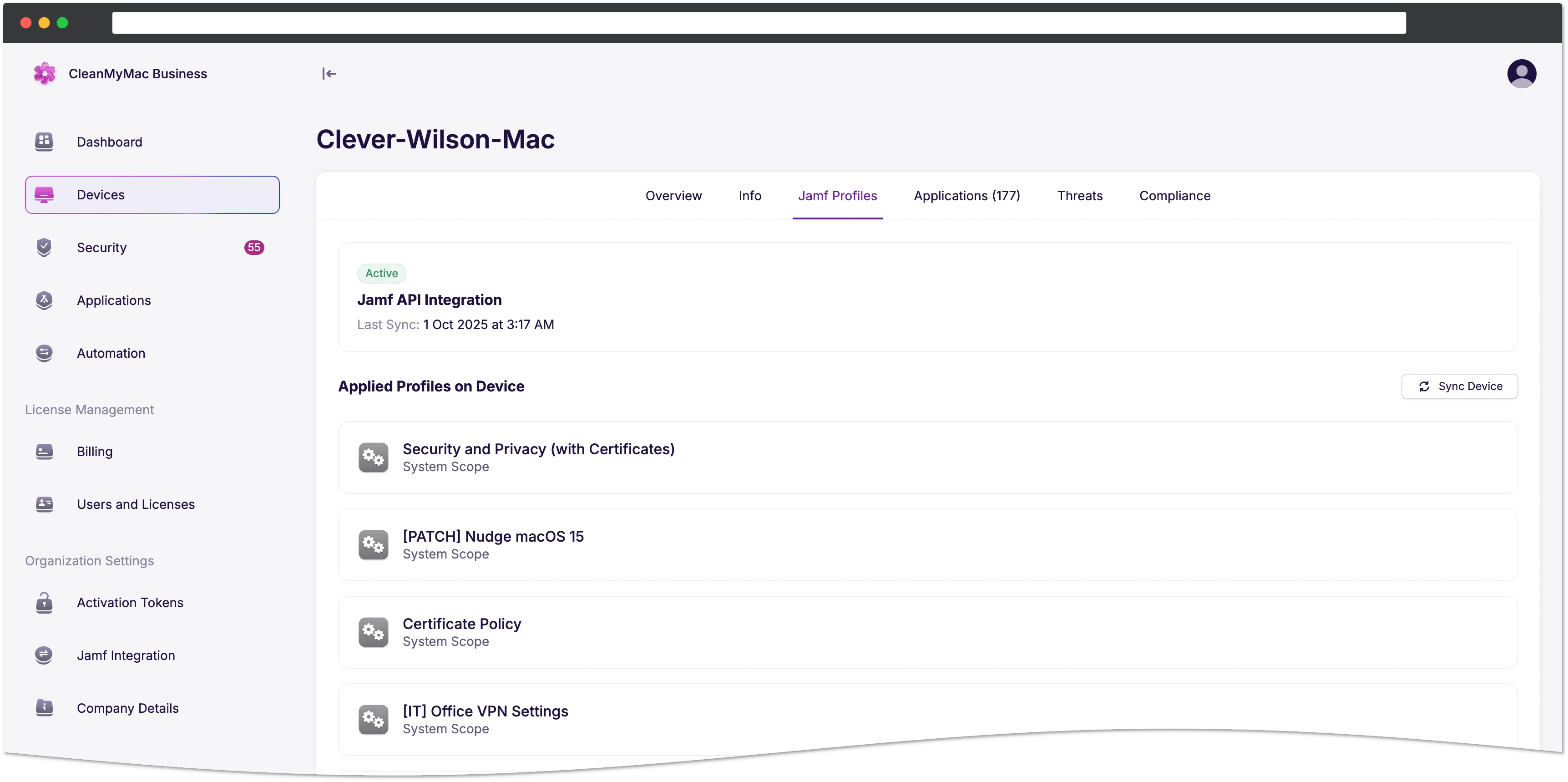This screenshot has width=1568, height=782.
Task: Click the Dashboard sidebar icon
Action: pos(44,142)
